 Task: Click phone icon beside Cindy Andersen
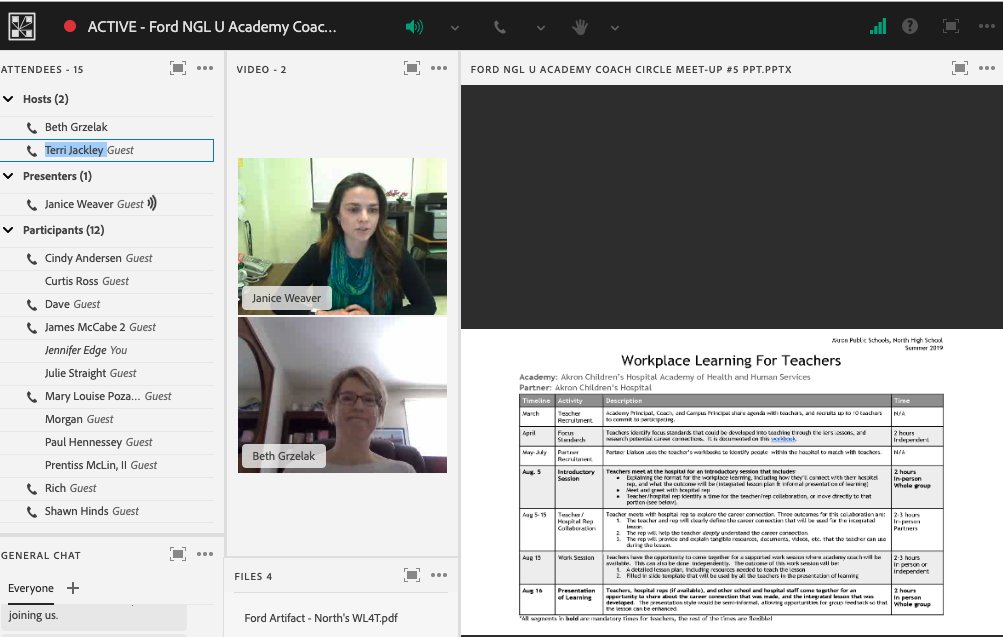31,258
